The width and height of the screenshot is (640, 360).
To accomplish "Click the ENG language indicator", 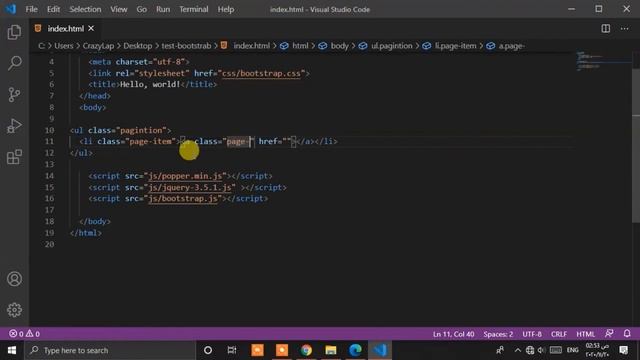I will click(x=573, y=350).
